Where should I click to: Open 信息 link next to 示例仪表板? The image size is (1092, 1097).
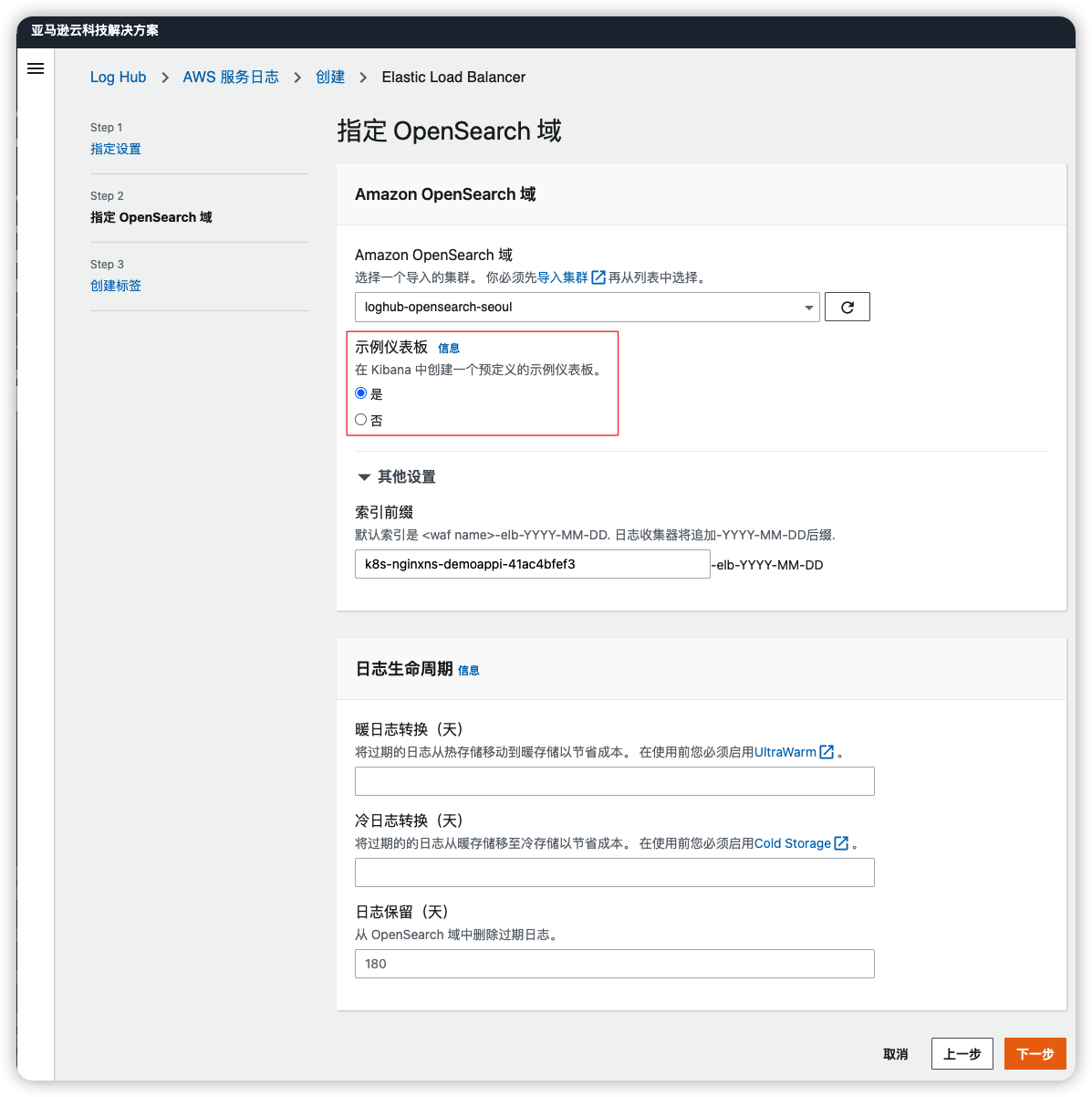pyautogui.click(x=449, y=349)
